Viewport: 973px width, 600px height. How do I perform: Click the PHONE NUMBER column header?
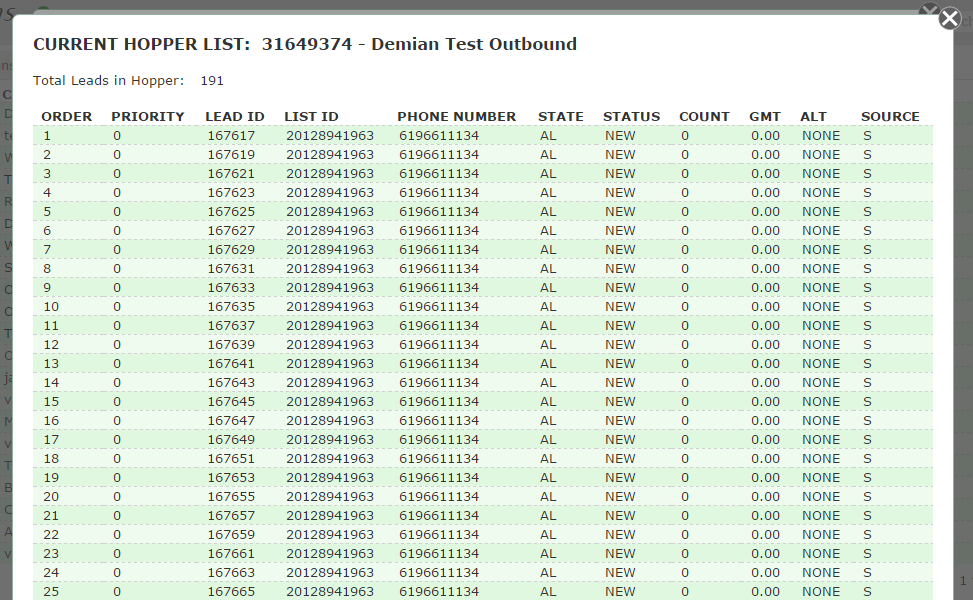[x=456, y=117]
